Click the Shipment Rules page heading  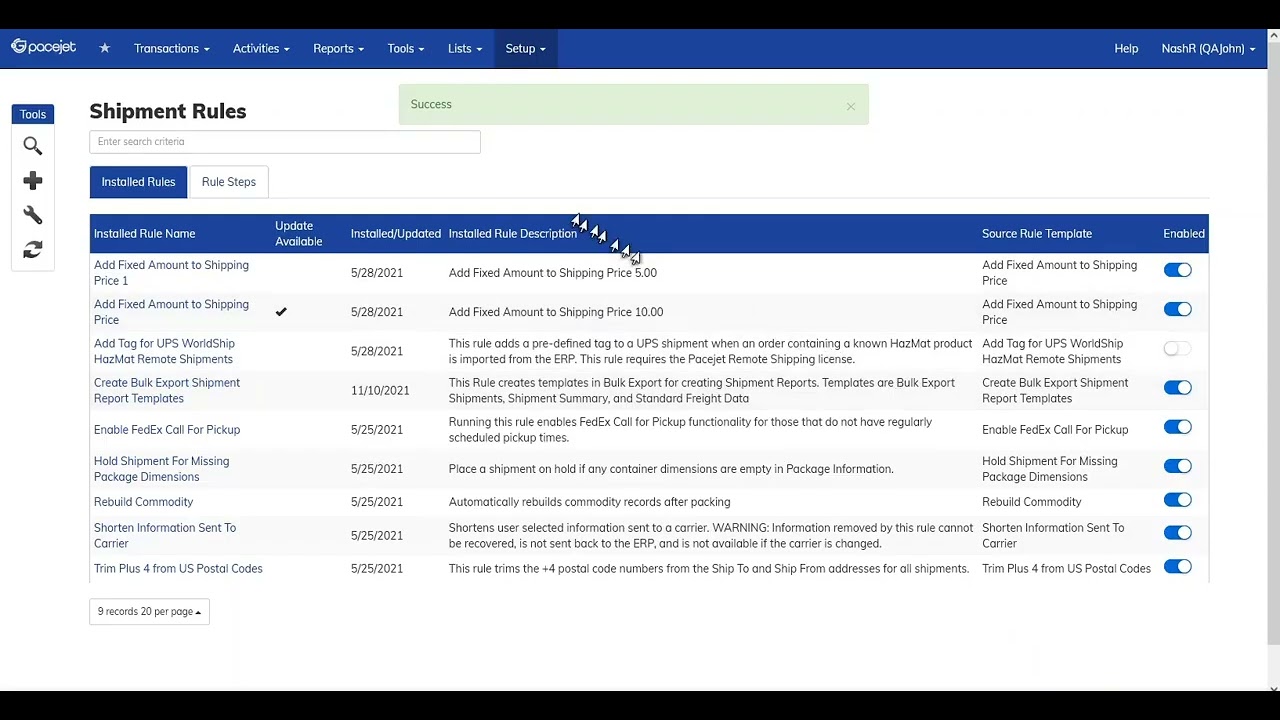(168, 111)
